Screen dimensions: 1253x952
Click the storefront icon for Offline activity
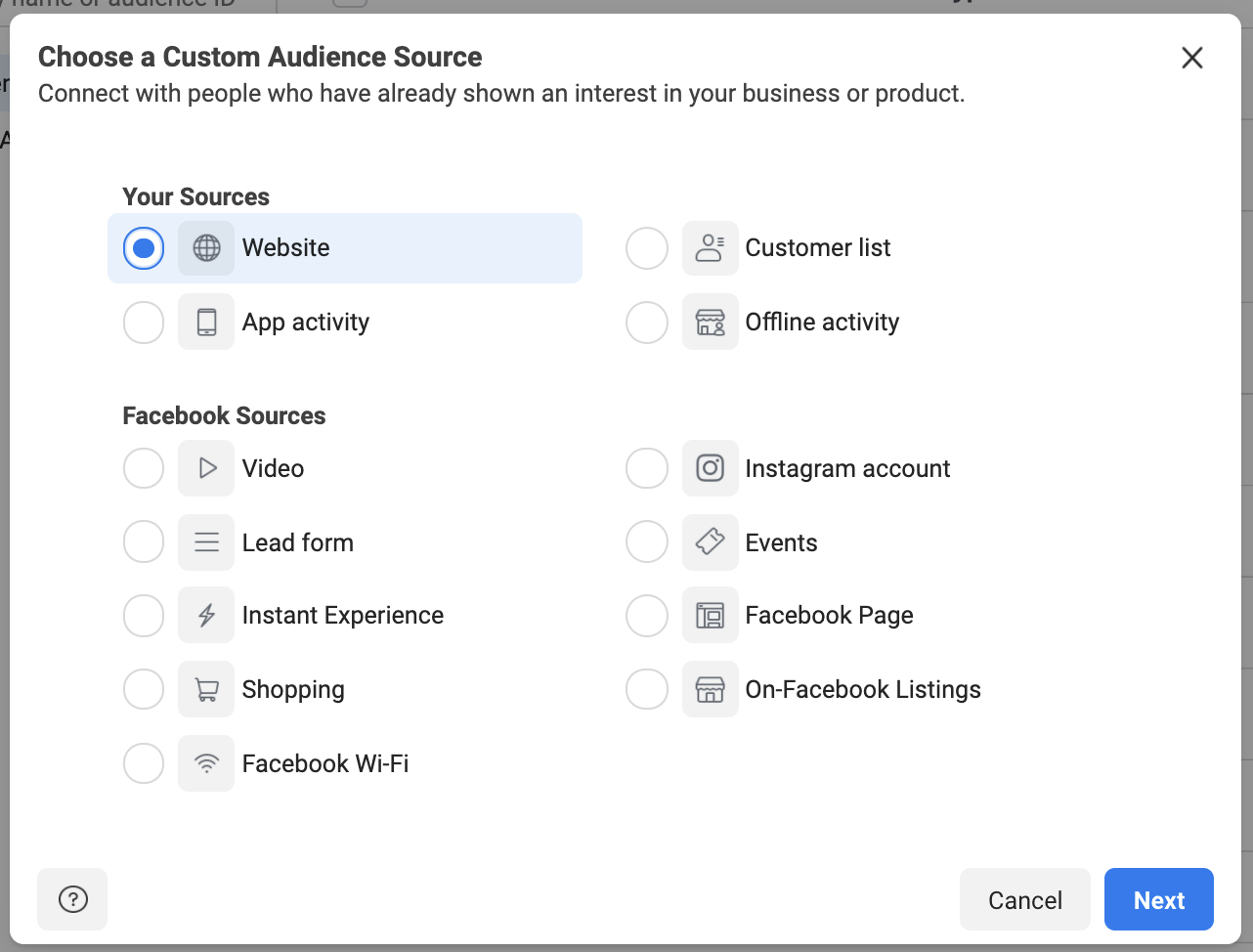click(x=711, y=323)
